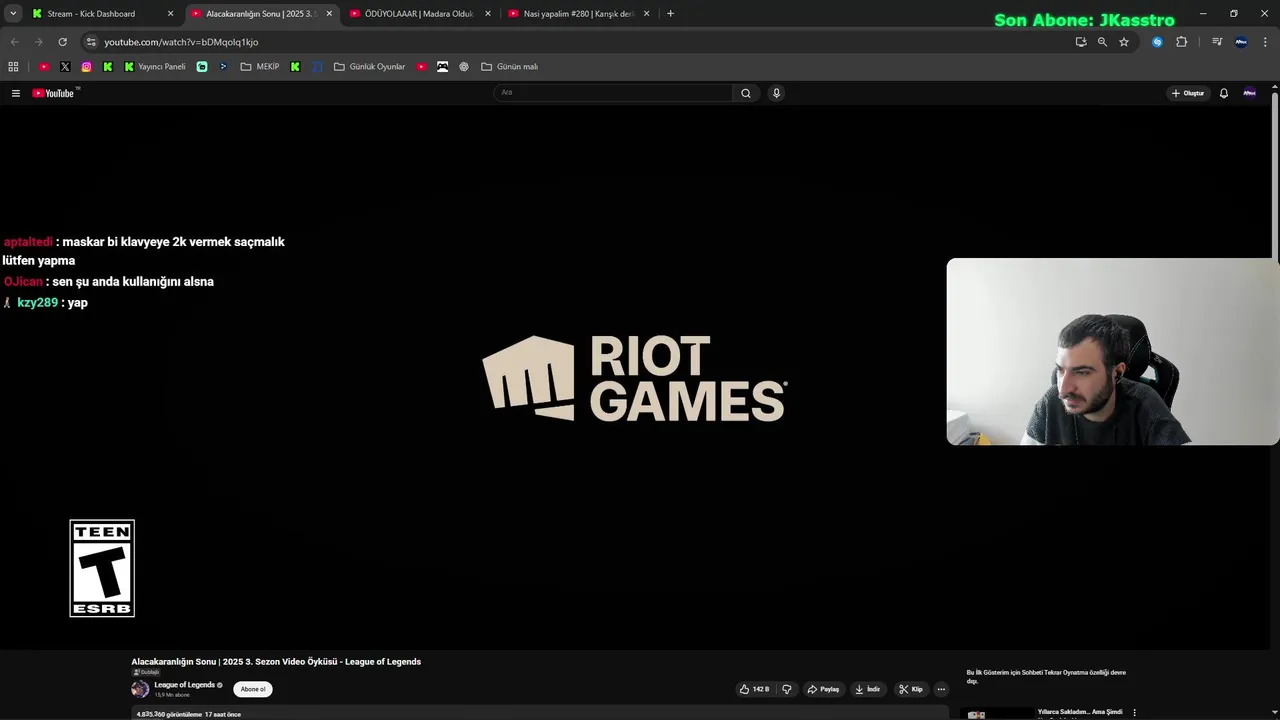Start voice search with the microphone icon
Image resolution: width=1280 pixels, height=720 pixels.
pos(776,93)
